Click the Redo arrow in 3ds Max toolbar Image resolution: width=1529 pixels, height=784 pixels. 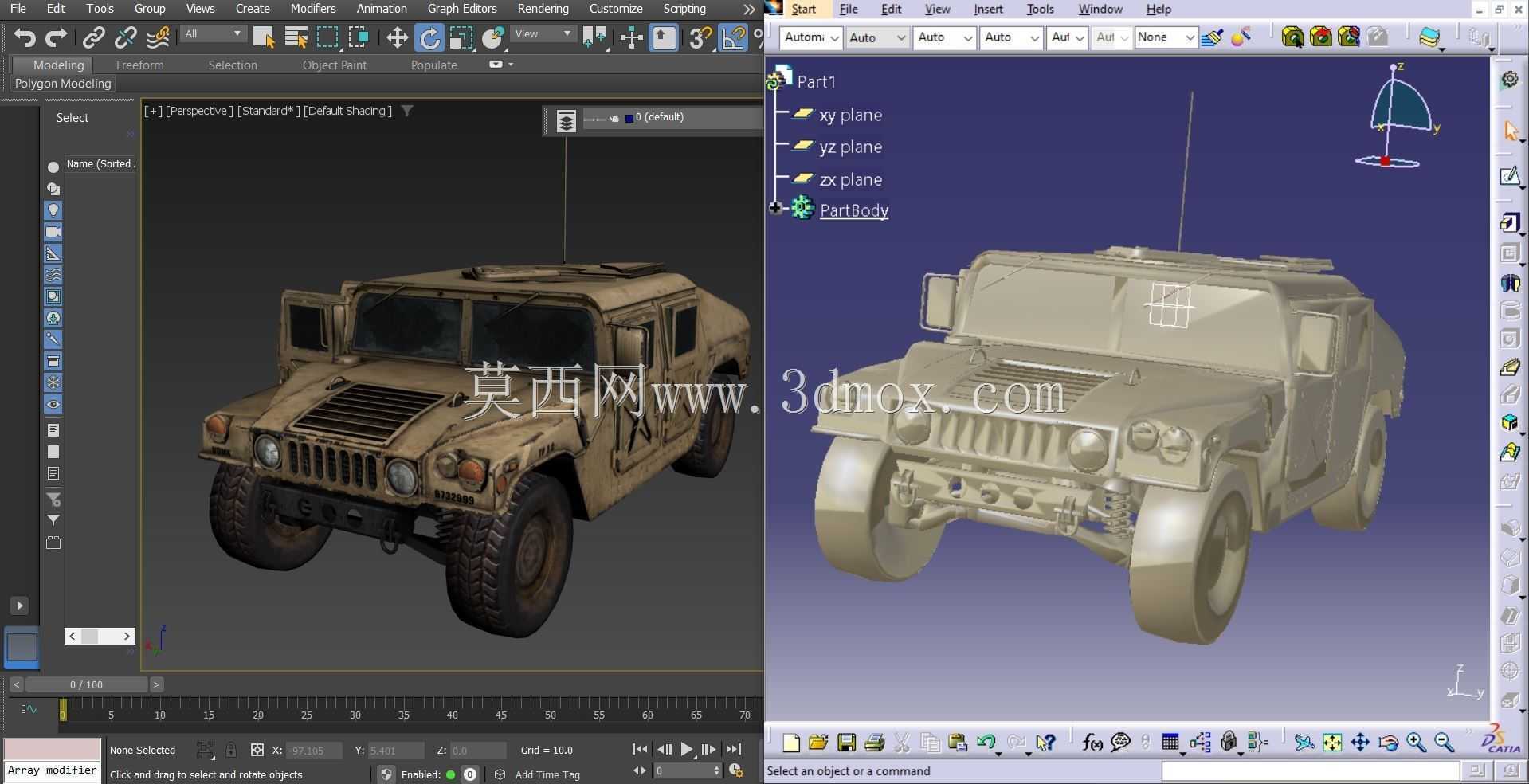[56, 37]
